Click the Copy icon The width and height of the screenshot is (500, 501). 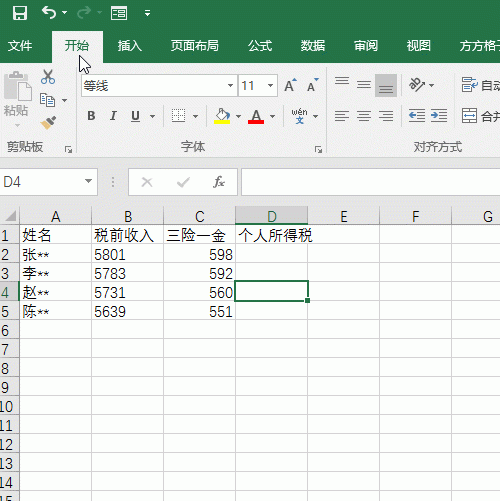tap(47, 100)
